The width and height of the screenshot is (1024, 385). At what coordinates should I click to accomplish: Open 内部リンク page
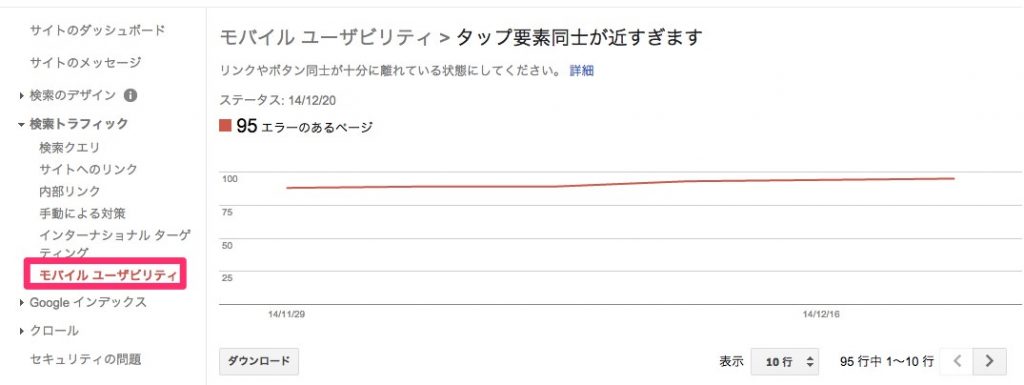(x=70, y=191)
